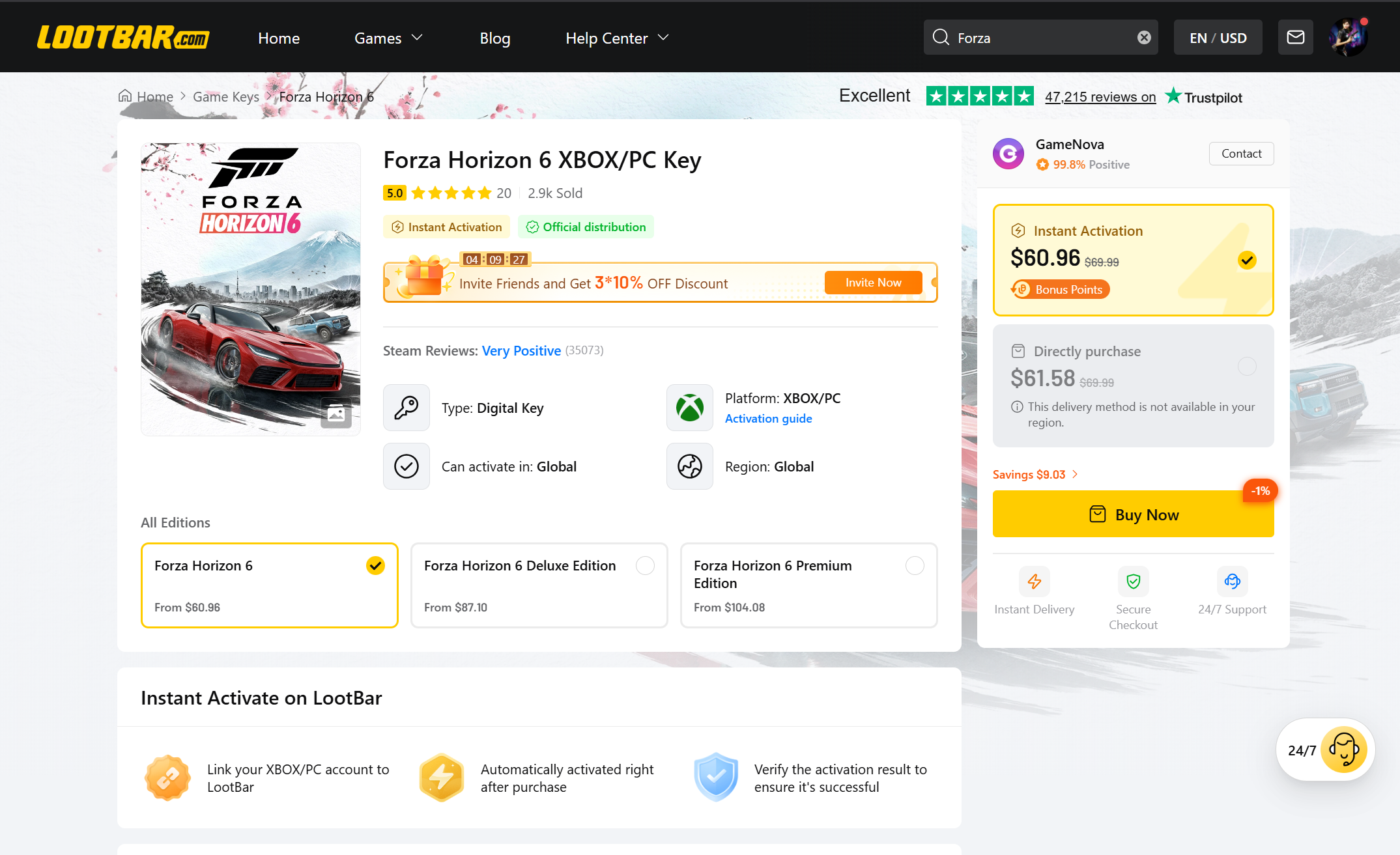Click the LootBar.com logo
This screenshot has height=855, width=1400.
click(x=123, y=38)
